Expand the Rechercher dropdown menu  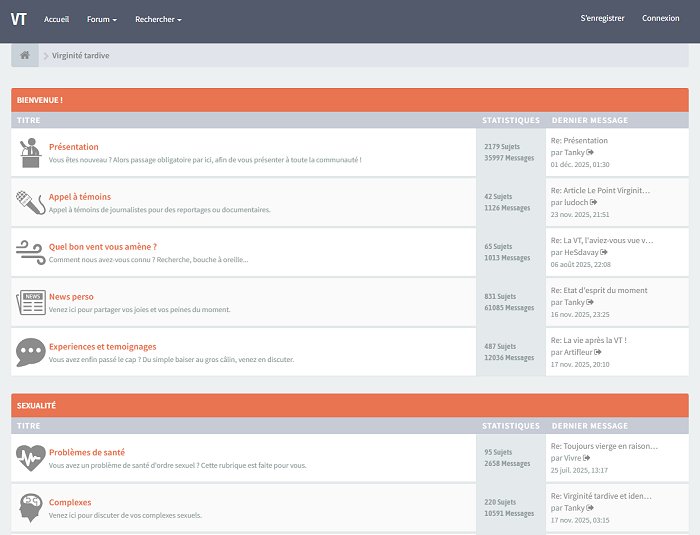point(158,19)
